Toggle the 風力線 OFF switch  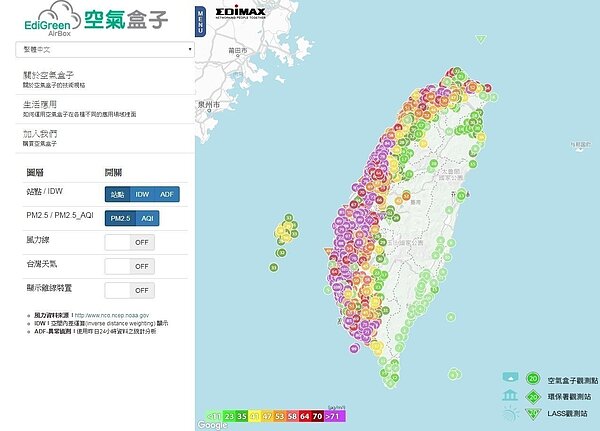click(x=130, y=242)
